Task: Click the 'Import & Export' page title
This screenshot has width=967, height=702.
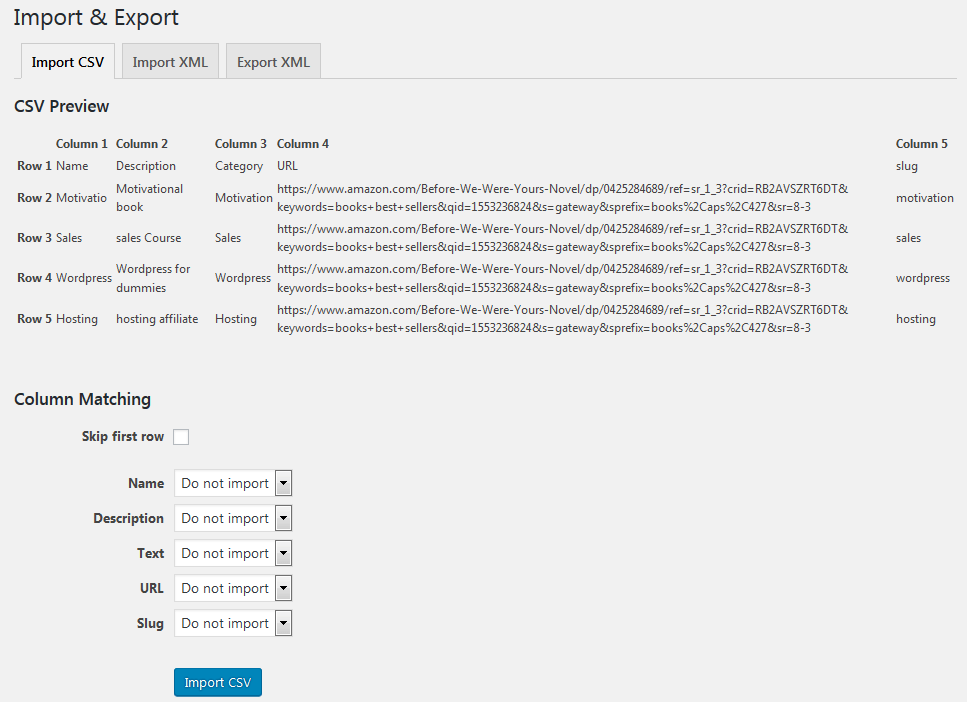Action: click(x=96, y=17)
